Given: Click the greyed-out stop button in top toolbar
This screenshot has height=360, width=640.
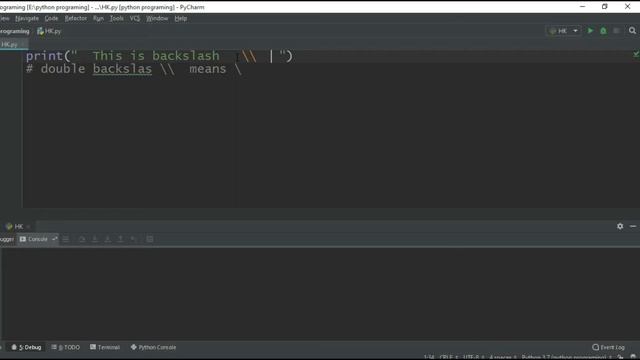Looking at the screenshot, I should coord(617,31).
